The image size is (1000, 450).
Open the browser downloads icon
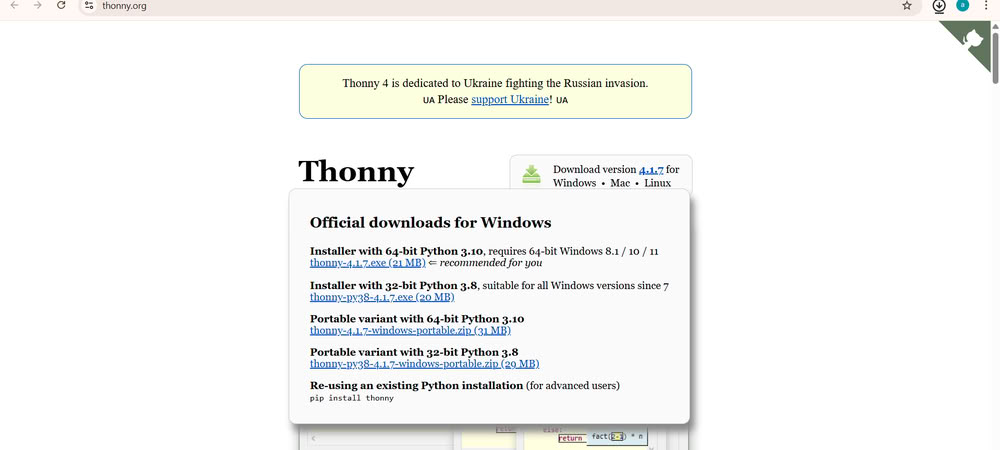[939, 6]
